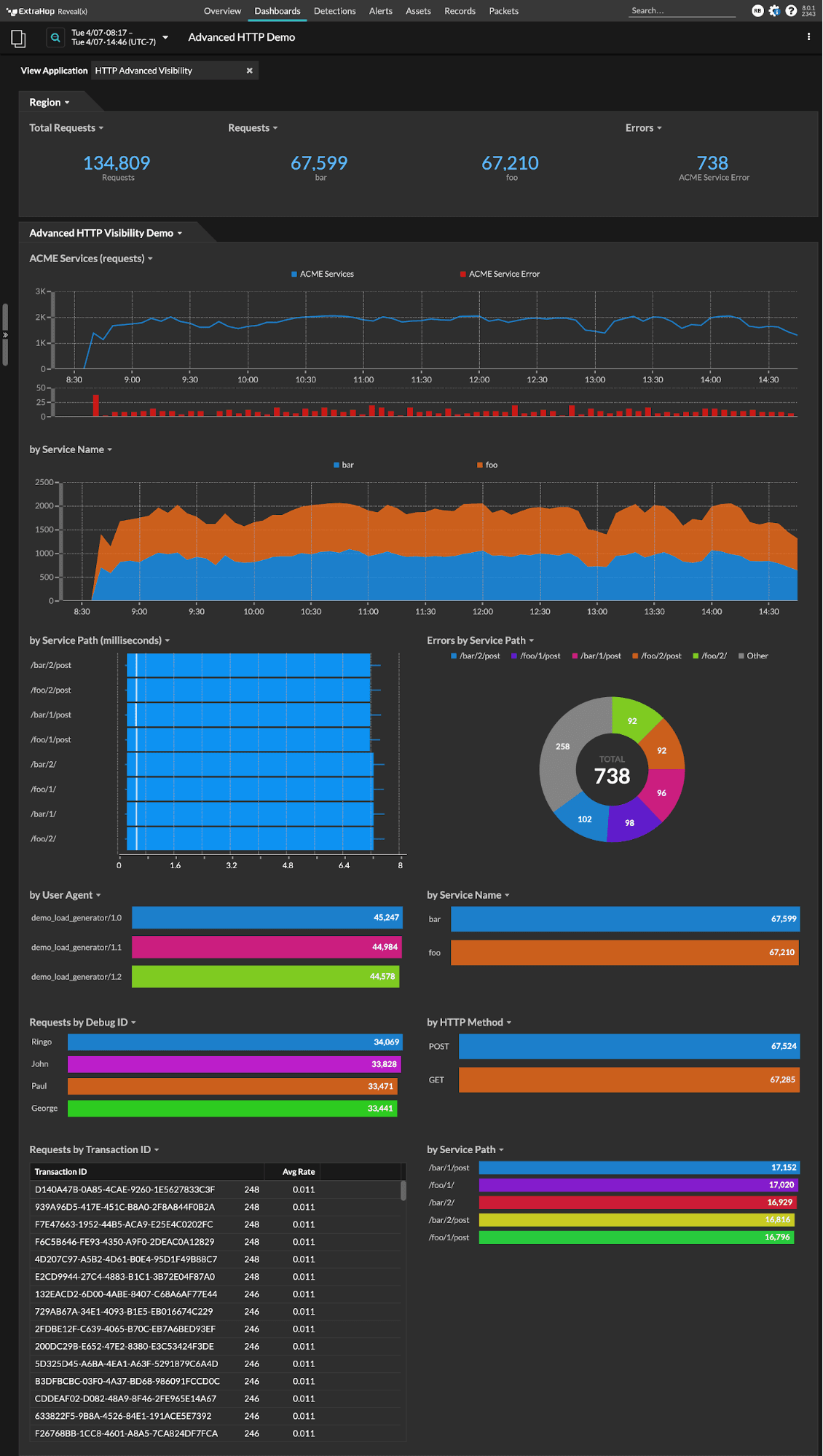Expand the Region section menu
This screenshot has height=1456, width=823.
[x=50, y=103]
